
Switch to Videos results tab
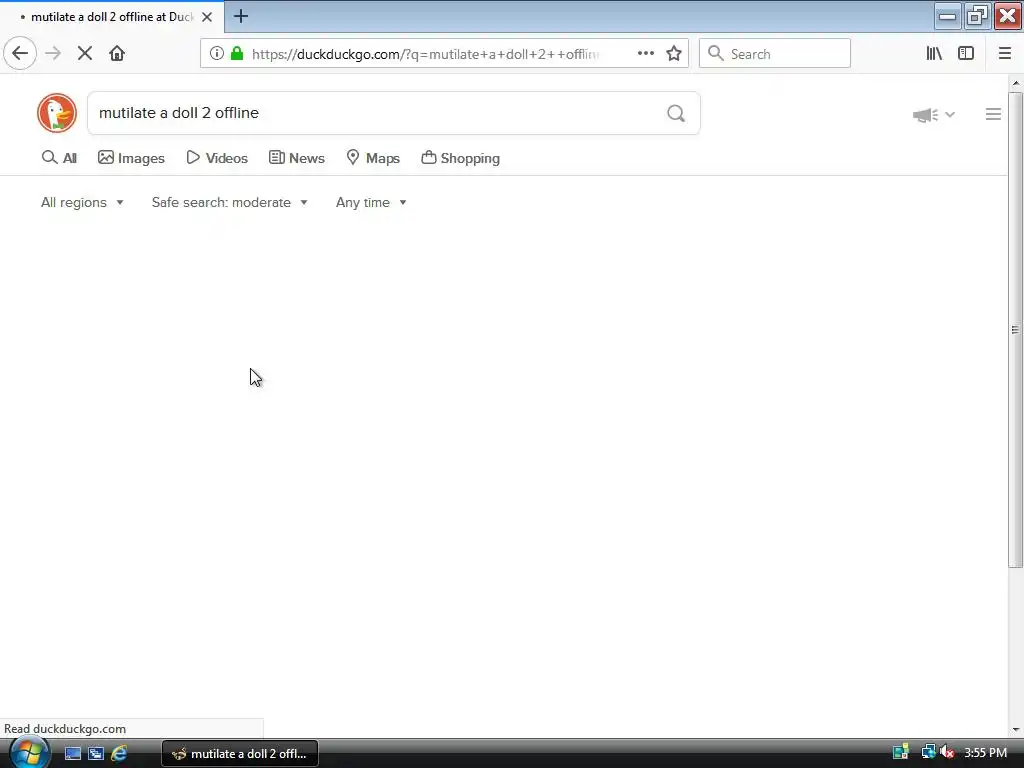point(217,158)
